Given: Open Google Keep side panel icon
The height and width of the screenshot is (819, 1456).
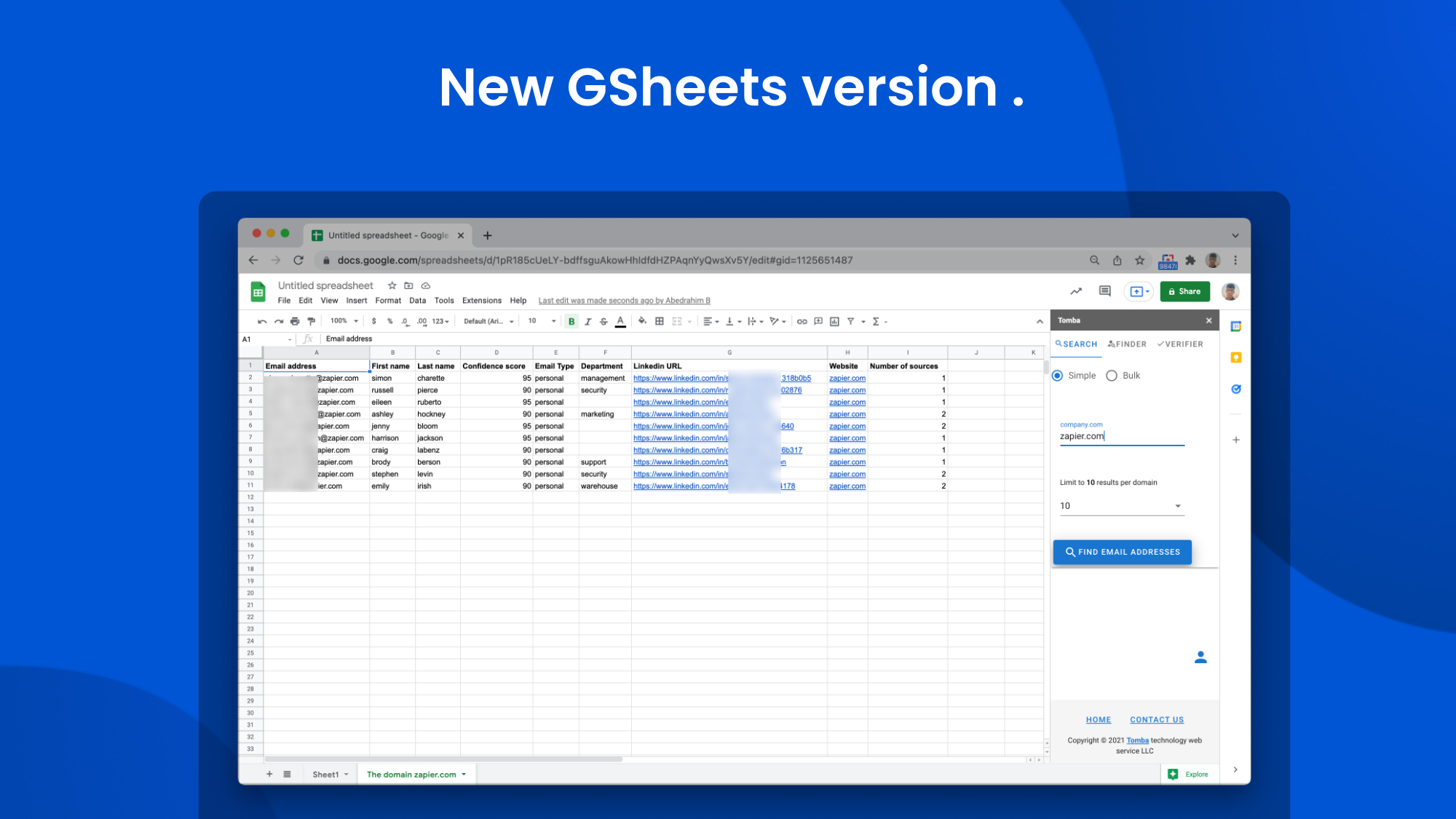Looking at the screenshot, I should (1236, 357).
